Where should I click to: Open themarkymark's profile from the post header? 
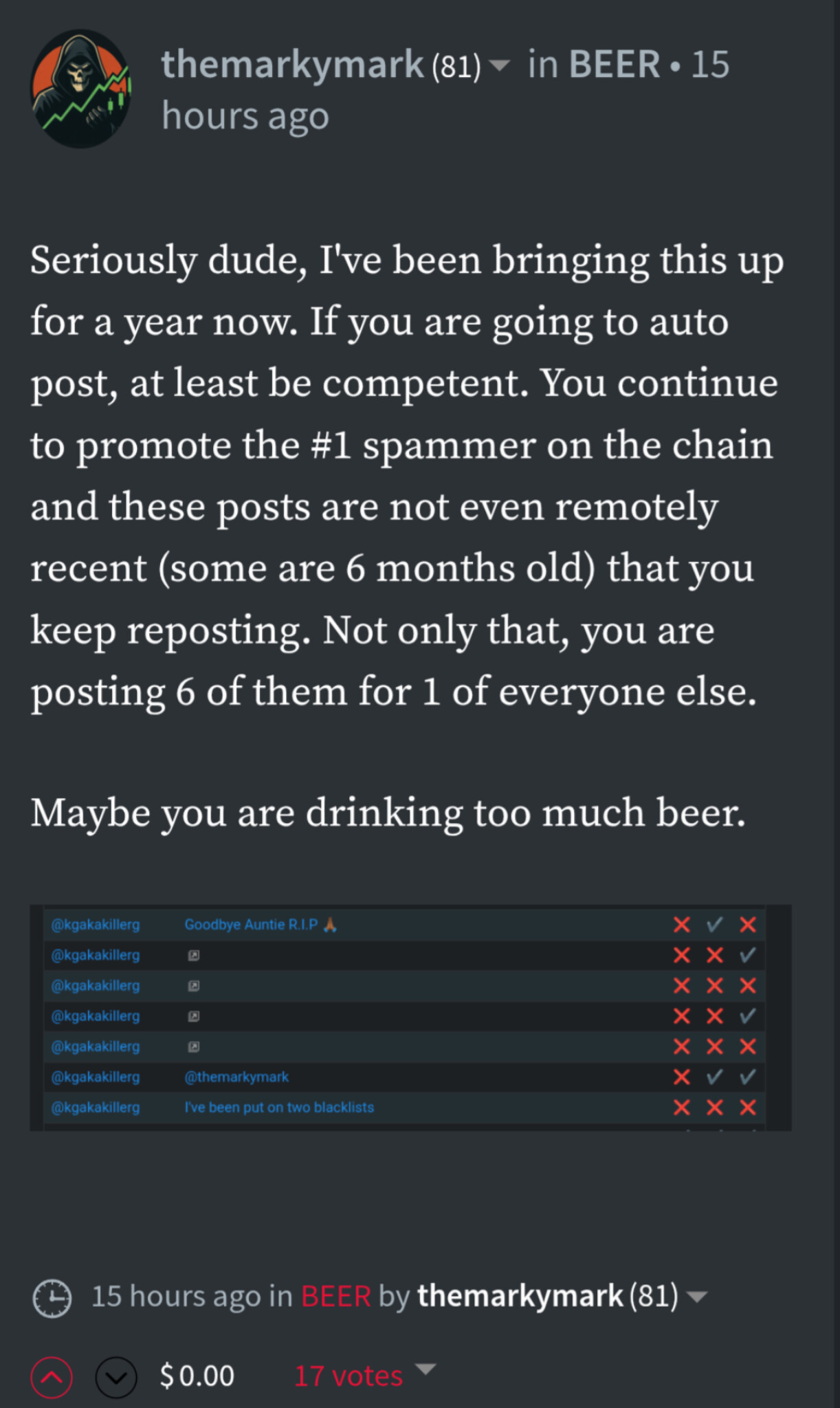[x=292, y=65]
